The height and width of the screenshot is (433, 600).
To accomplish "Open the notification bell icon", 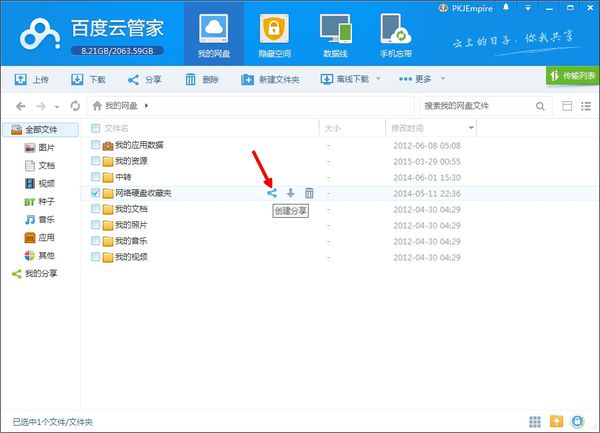I will click(x=506, y=7).
